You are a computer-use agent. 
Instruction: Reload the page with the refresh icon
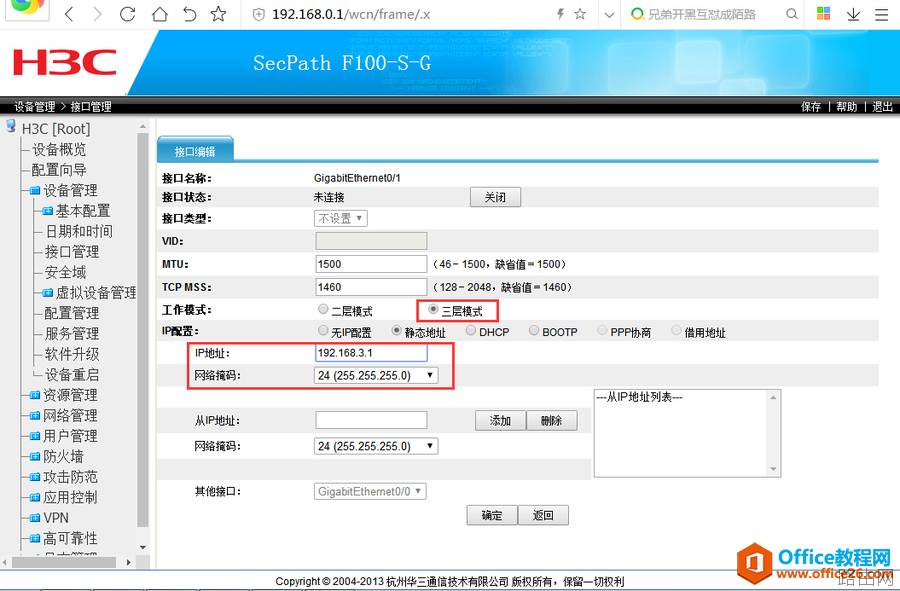coord(127,14)
